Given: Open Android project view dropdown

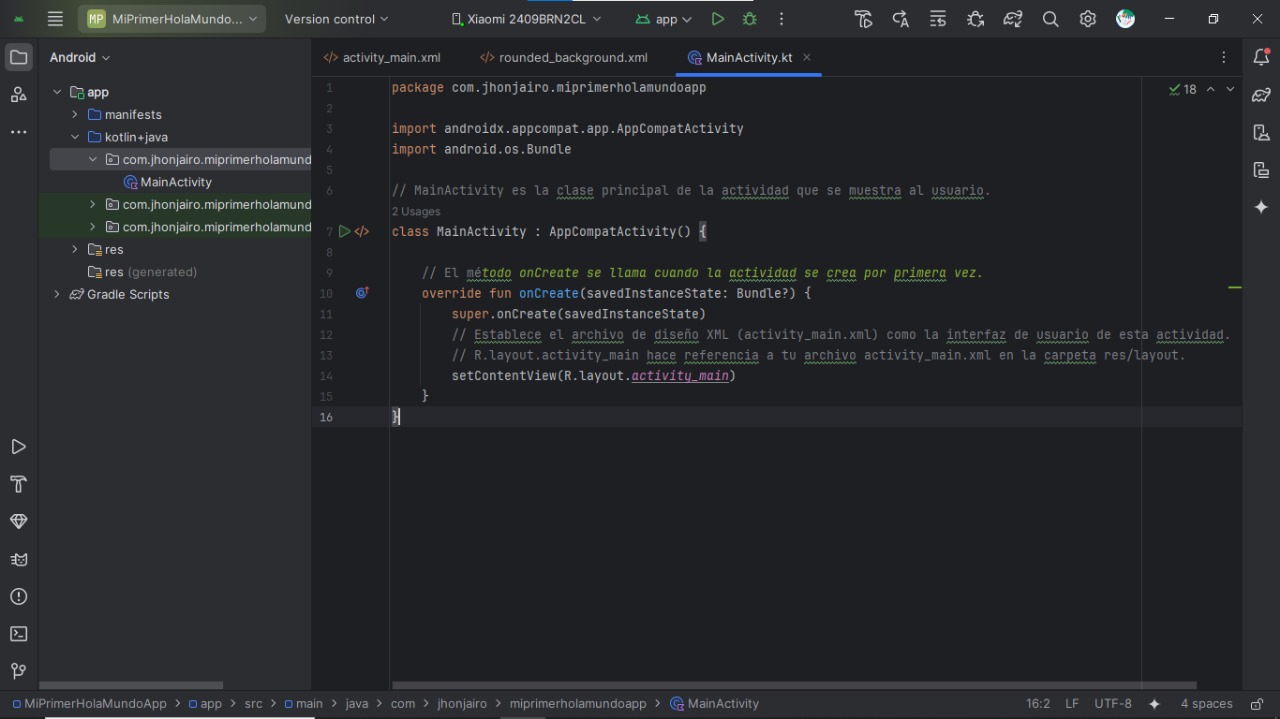Looking at the screenshot, I should coord(80,58).
